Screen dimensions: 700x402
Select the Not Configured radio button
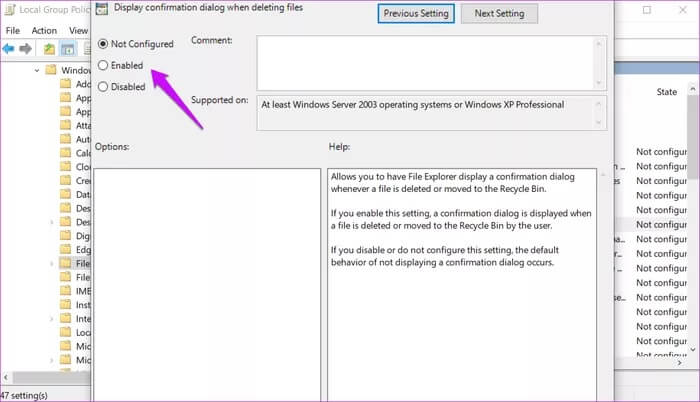click(x=103, y=44)
